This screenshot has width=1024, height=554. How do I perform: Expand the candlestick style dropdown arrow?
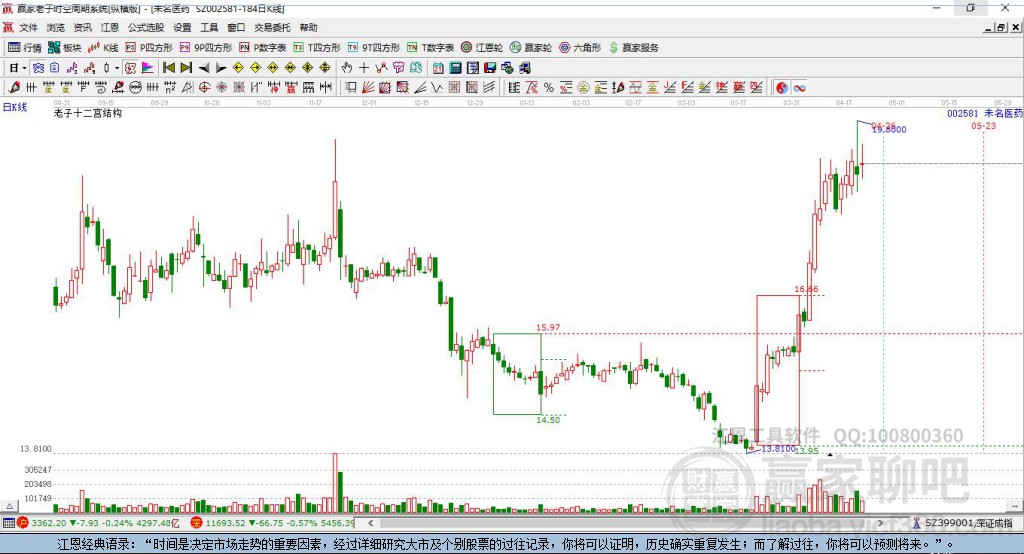pyautogui.click(x=117, y=68)
